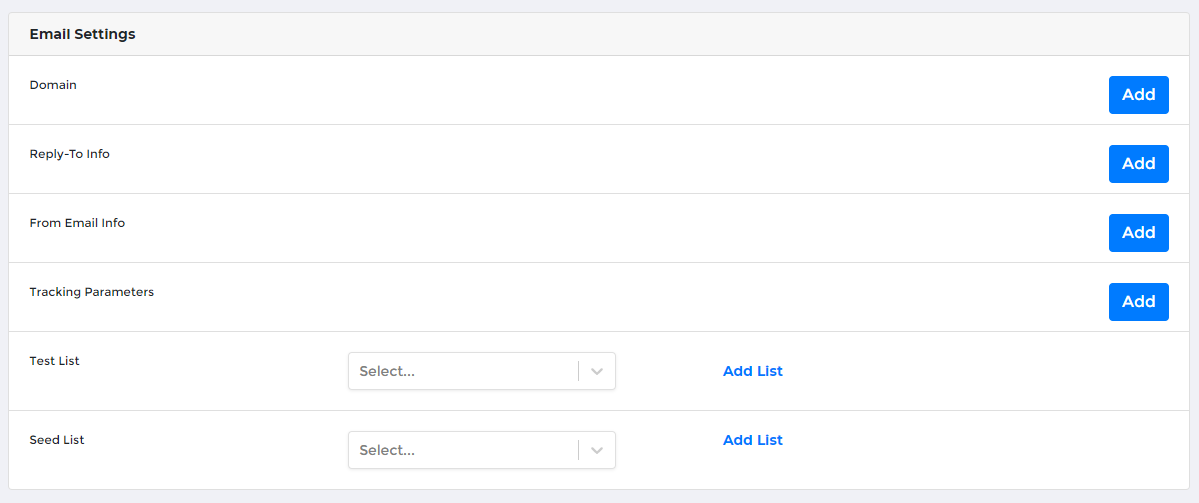The width and height of the screenshot is (1199, 503).
Task: Focus the Seed List "Select..." placeholder text
Action: 387,450
